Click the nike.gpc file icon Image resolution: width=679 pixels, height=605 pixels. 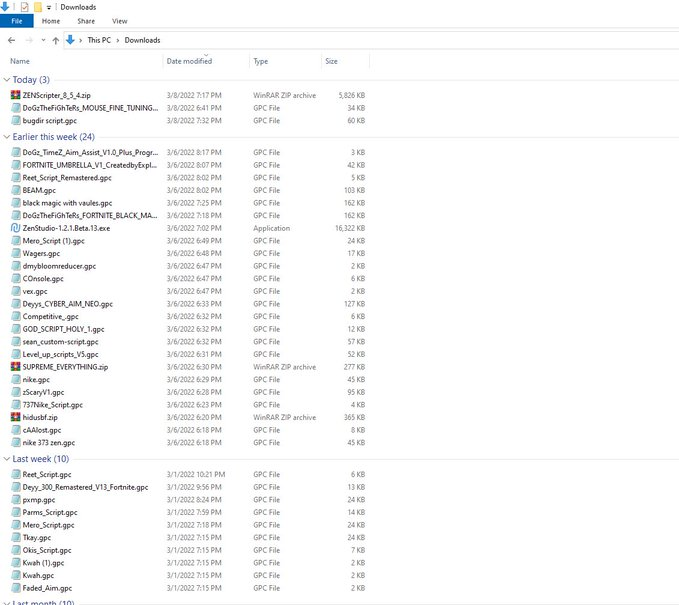(16, 379)
